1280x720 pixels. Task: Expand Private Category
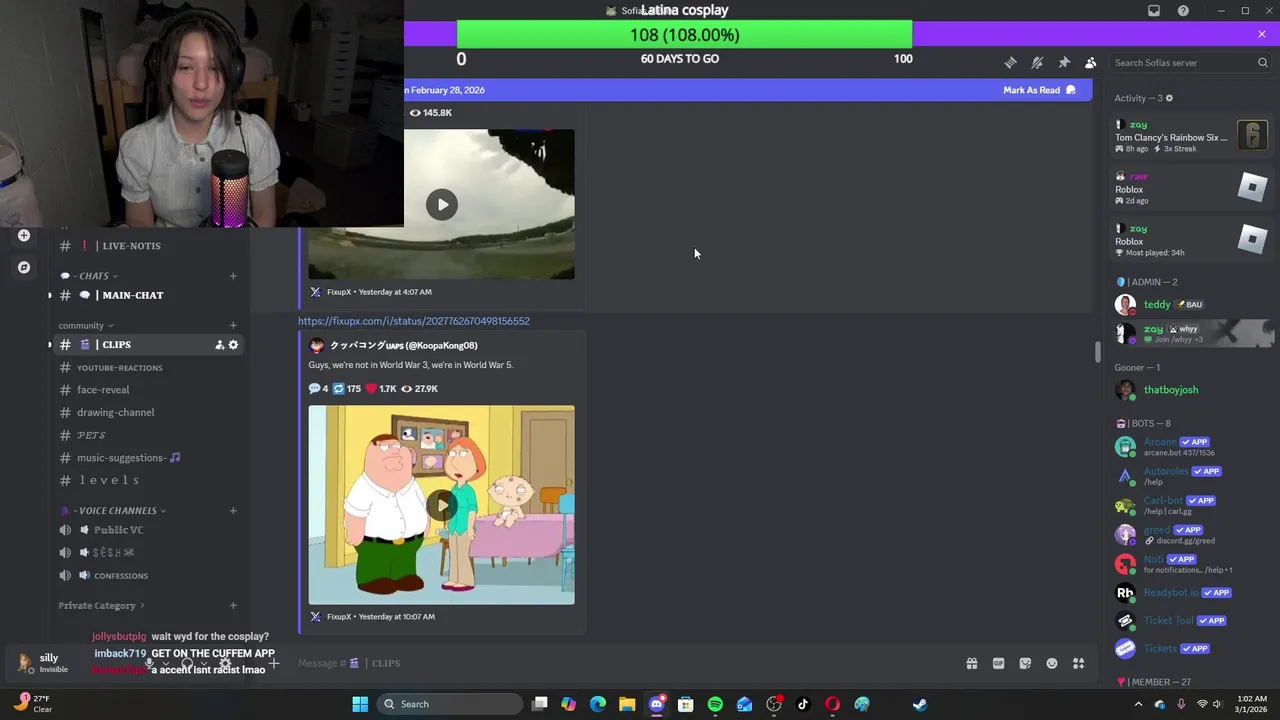coord(101,606)
